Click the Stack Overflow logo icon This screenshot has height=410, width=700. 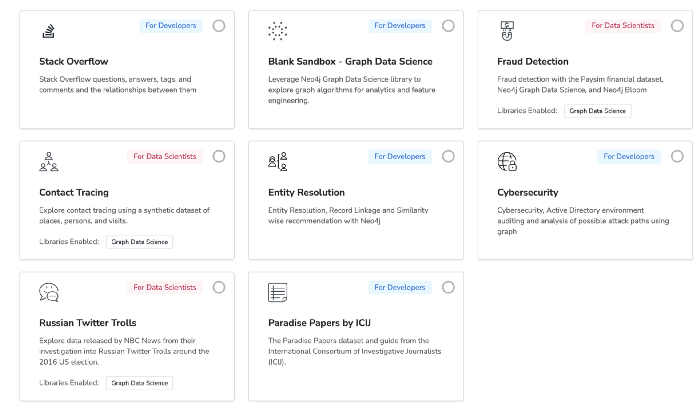[x=49, y=31]
